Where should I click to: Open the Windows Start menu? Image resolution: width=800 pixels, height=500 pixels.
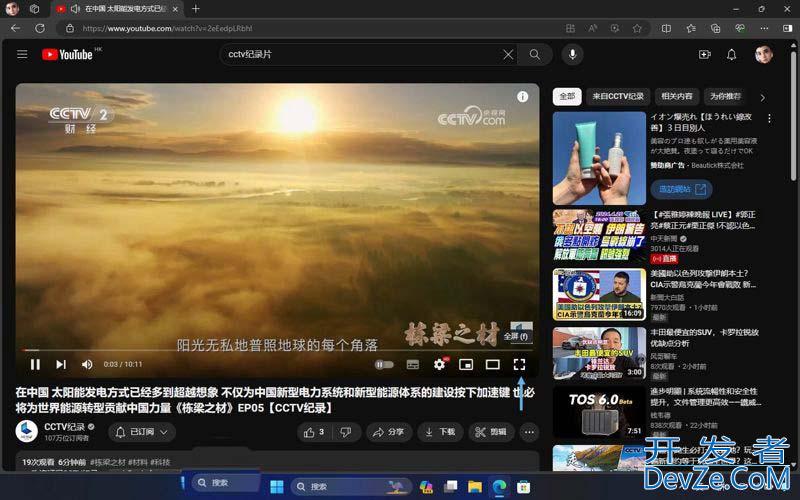click(x=277, y=487)
